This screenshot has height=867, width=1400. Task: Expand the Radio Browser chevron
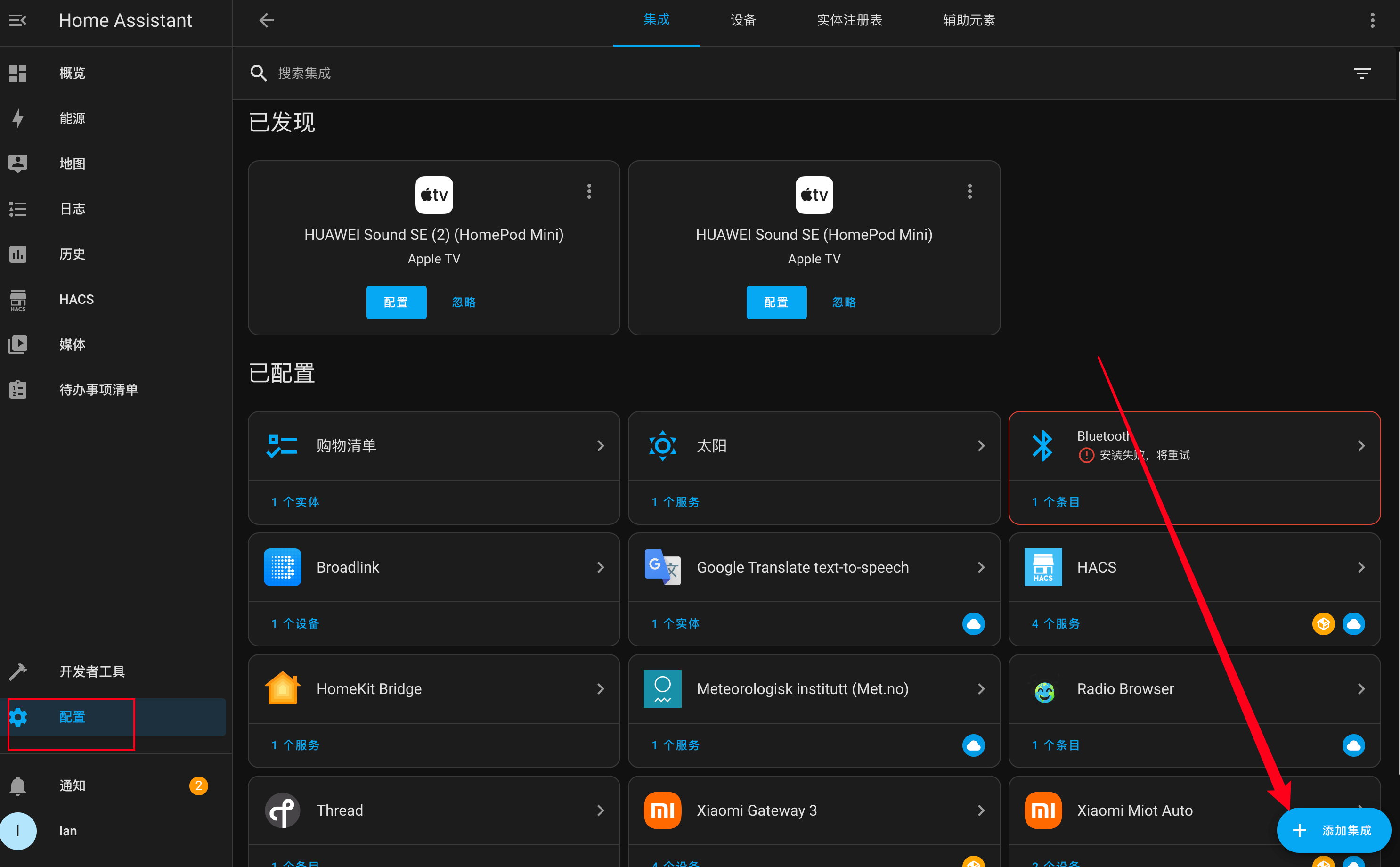[1361, 689]
